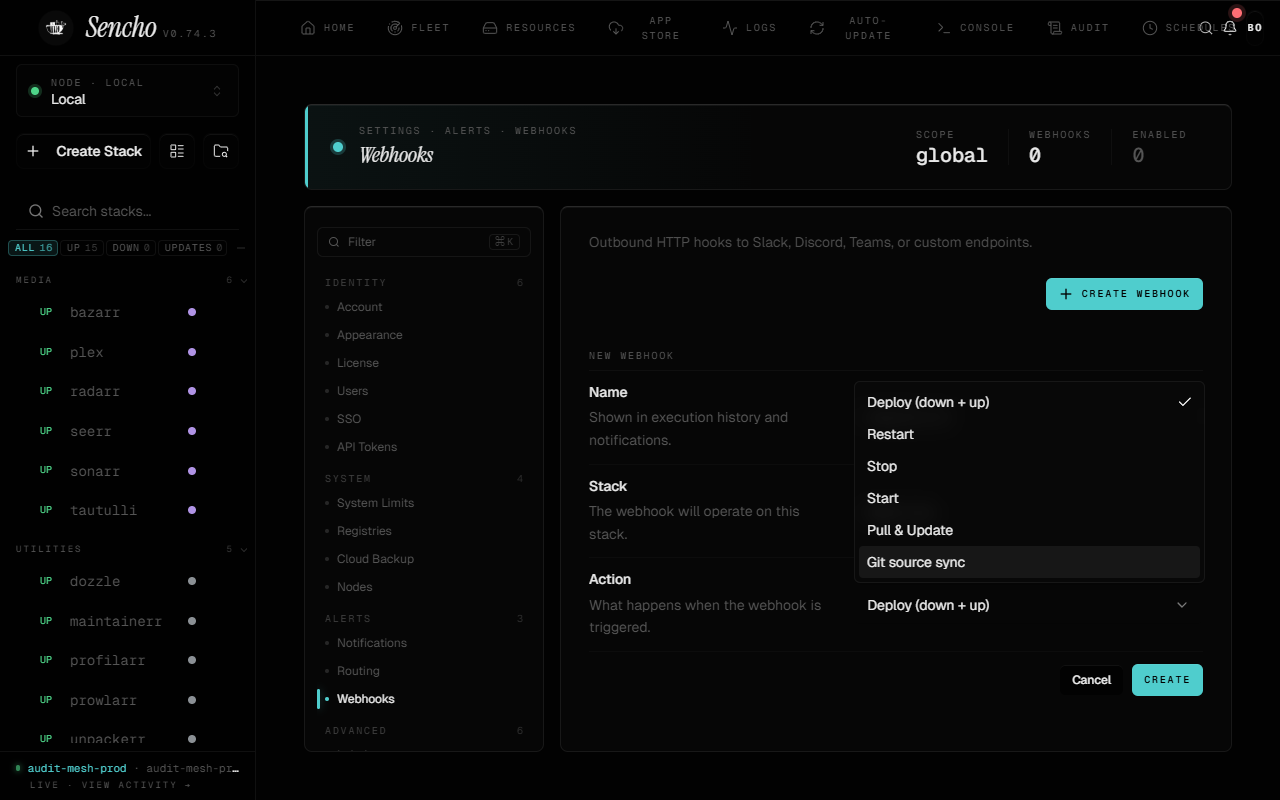Image resolution: width=1280 pixels, height=800 pixels.
Task: Open the BO user avatar menu
Action: (1254, 28)
